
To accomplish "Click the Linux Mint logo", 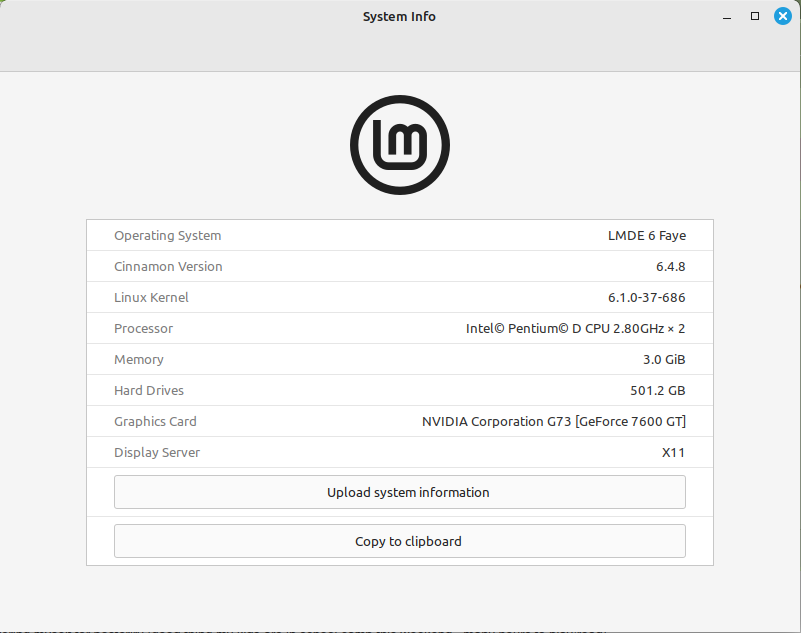I will tap(400, 144).
